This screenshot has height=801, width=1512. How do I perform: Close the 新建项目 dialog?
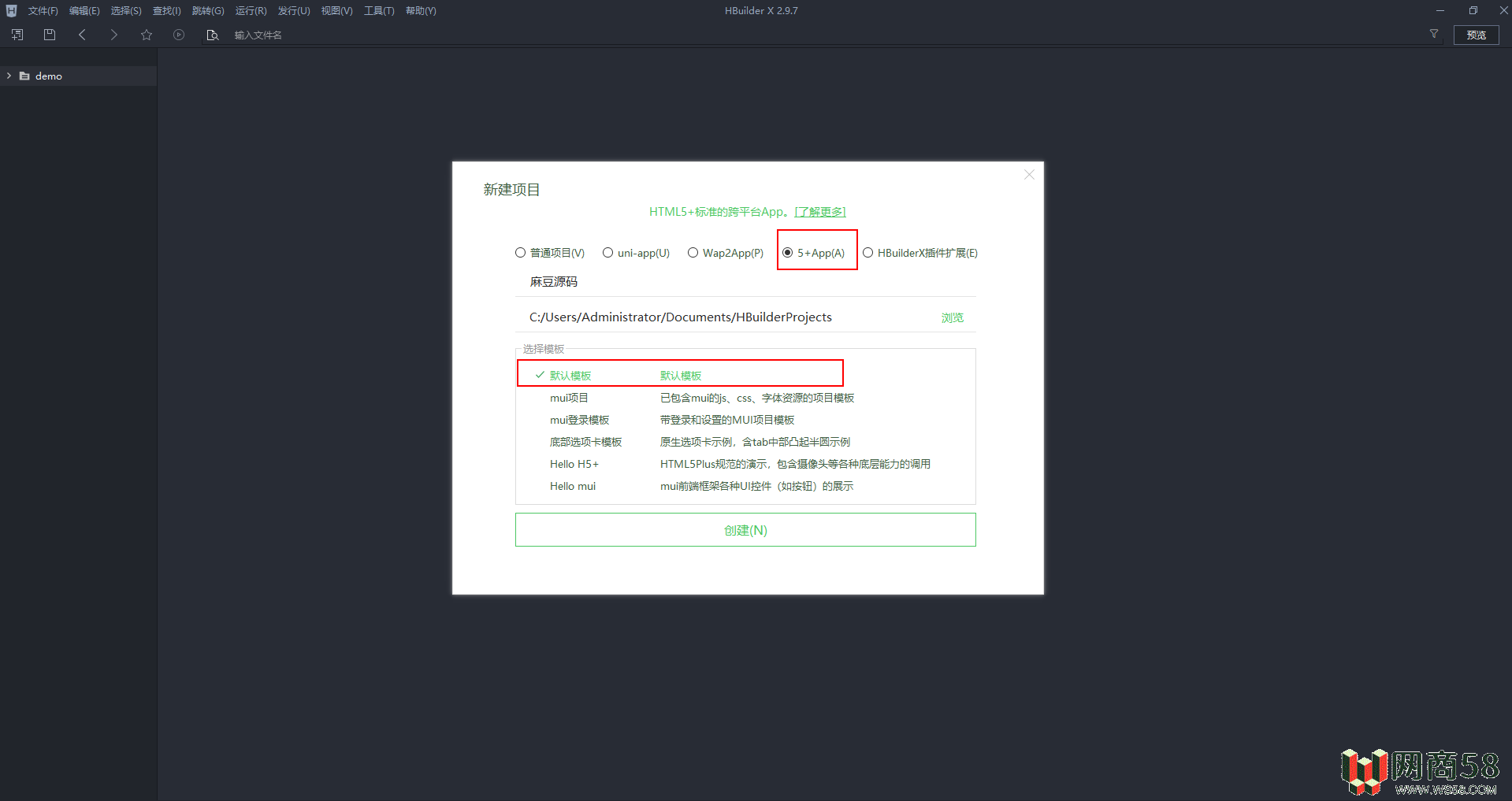pyautogui.click(x=1029, y=175)
